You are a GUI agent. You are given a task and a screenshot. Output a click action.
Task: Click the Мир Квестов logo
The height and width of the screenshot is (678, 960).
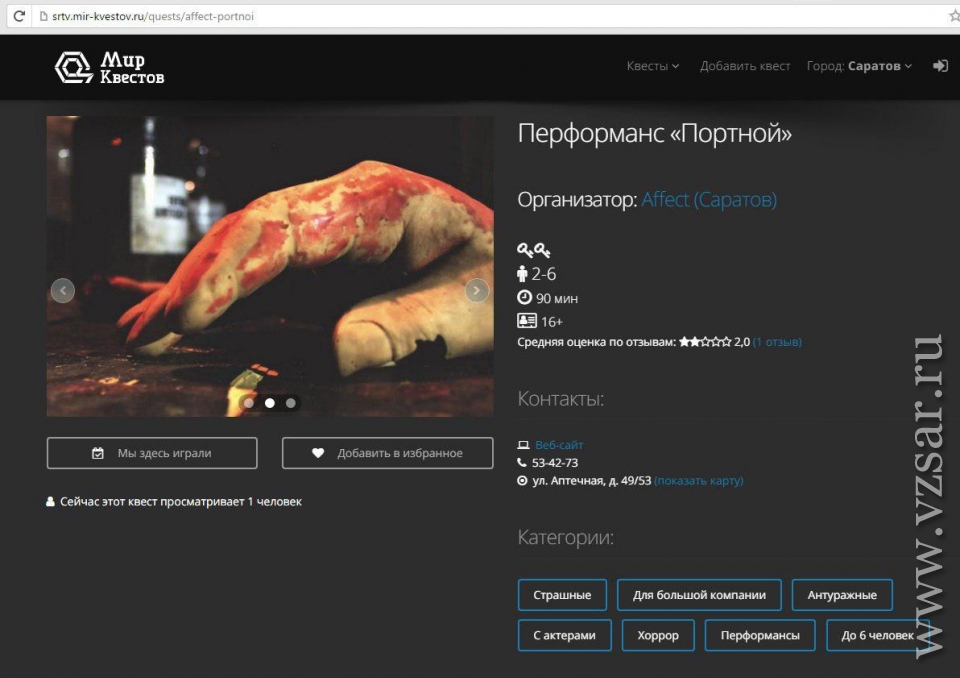tap(109, 67)
